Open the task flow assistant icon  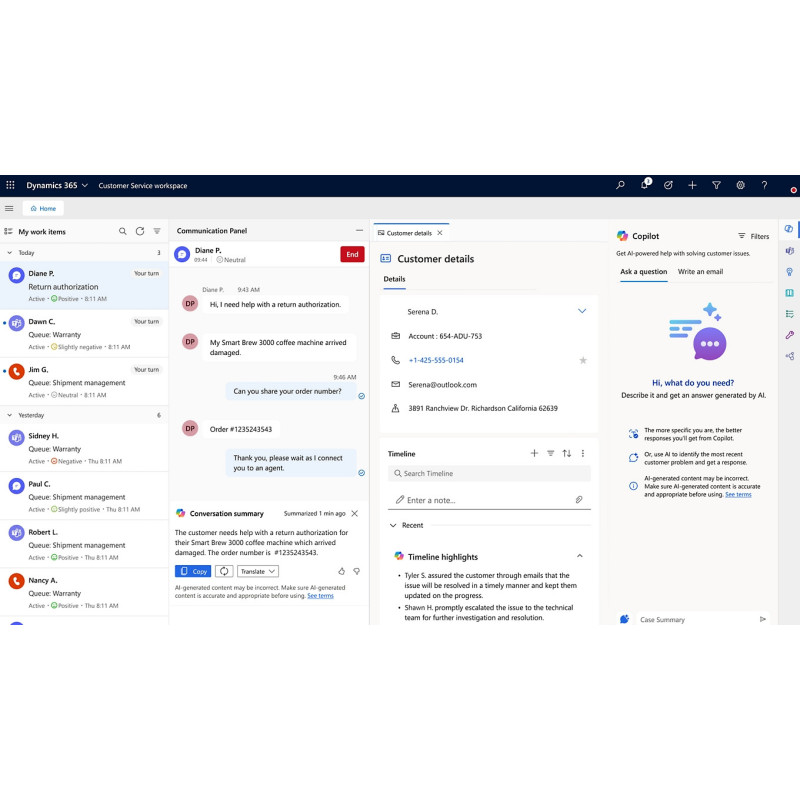tap(668, 185)
